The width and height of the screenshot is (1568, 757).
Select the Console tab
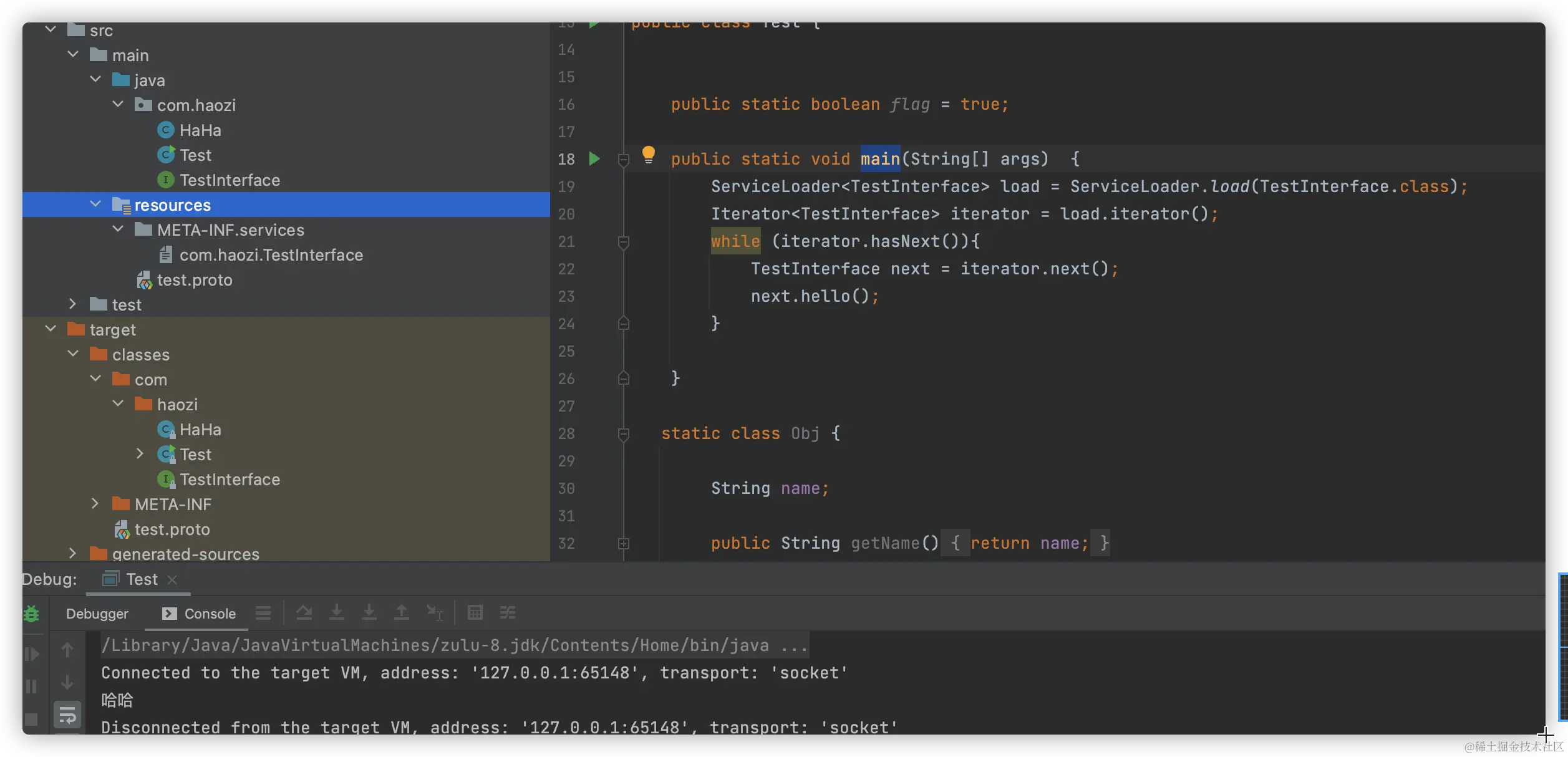[200, 614]
